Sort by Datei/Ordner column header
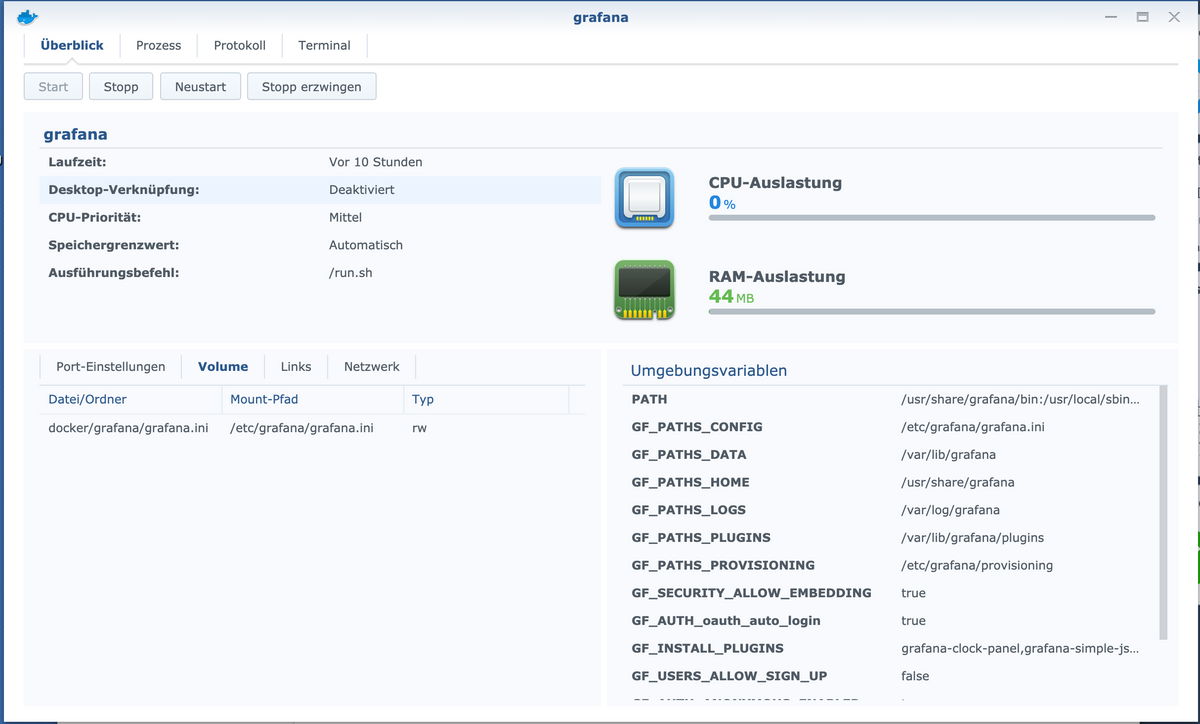The height and width of the screenshot is (724, 1200). [131, 399]
